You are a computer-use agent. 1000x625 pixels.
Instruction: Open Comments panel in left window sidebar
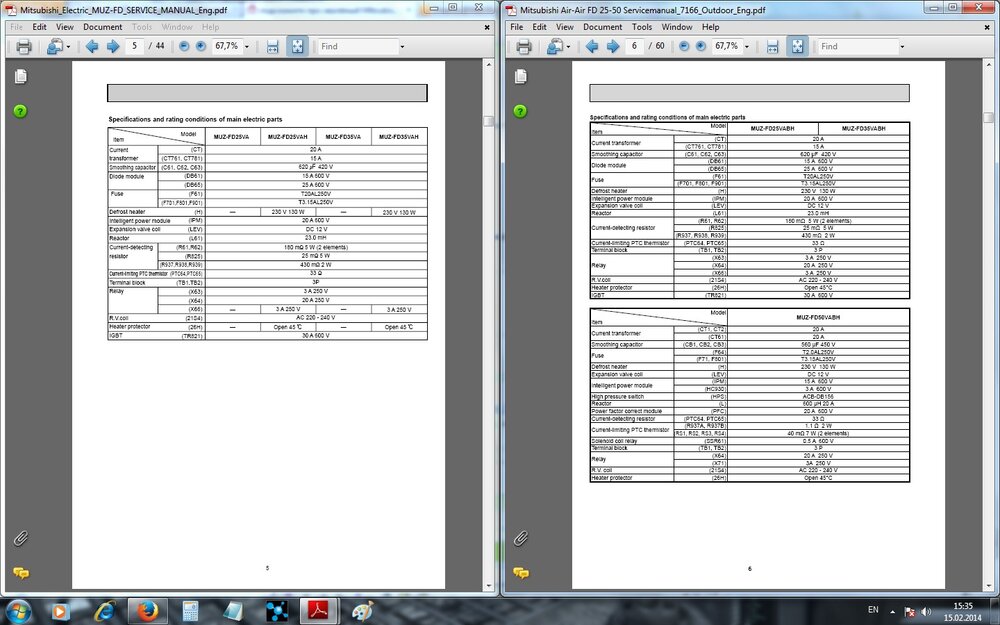click(20, 573)
